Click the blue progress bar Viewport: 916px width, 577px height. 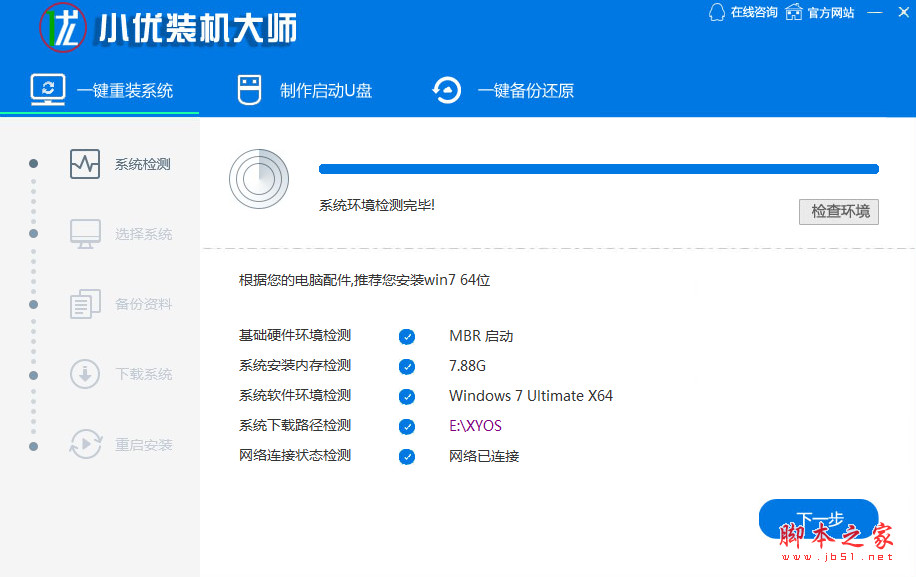598,169
